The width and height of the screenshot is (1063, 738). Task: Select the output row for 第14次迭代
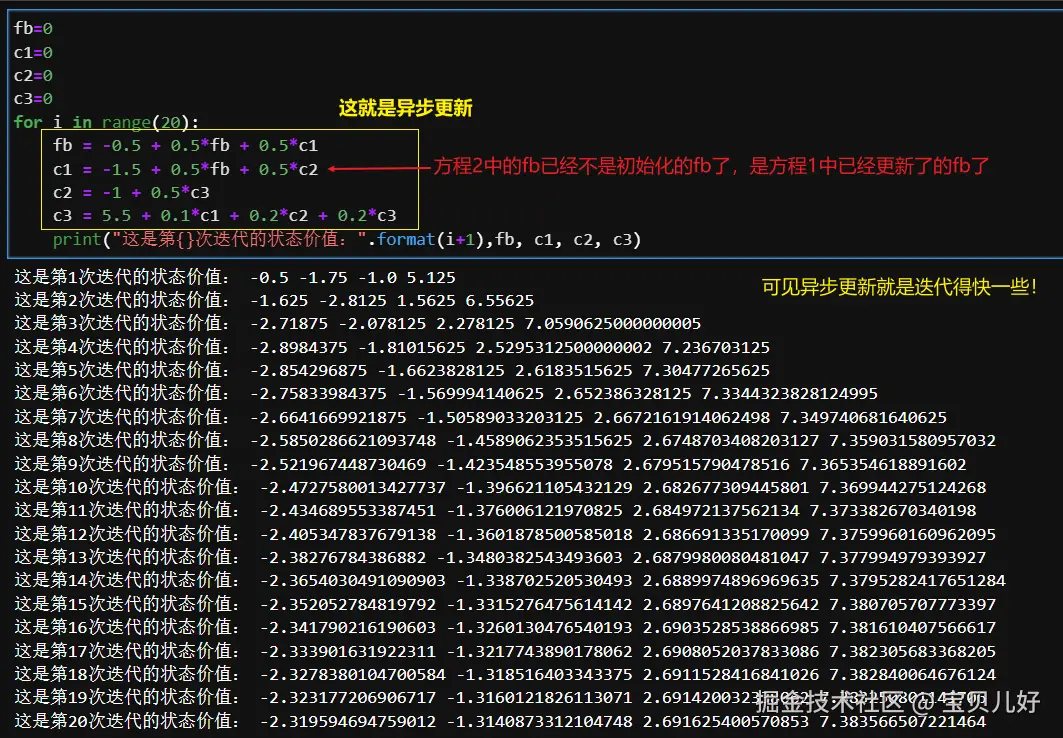pyautogui.click(x=510, y=580)
